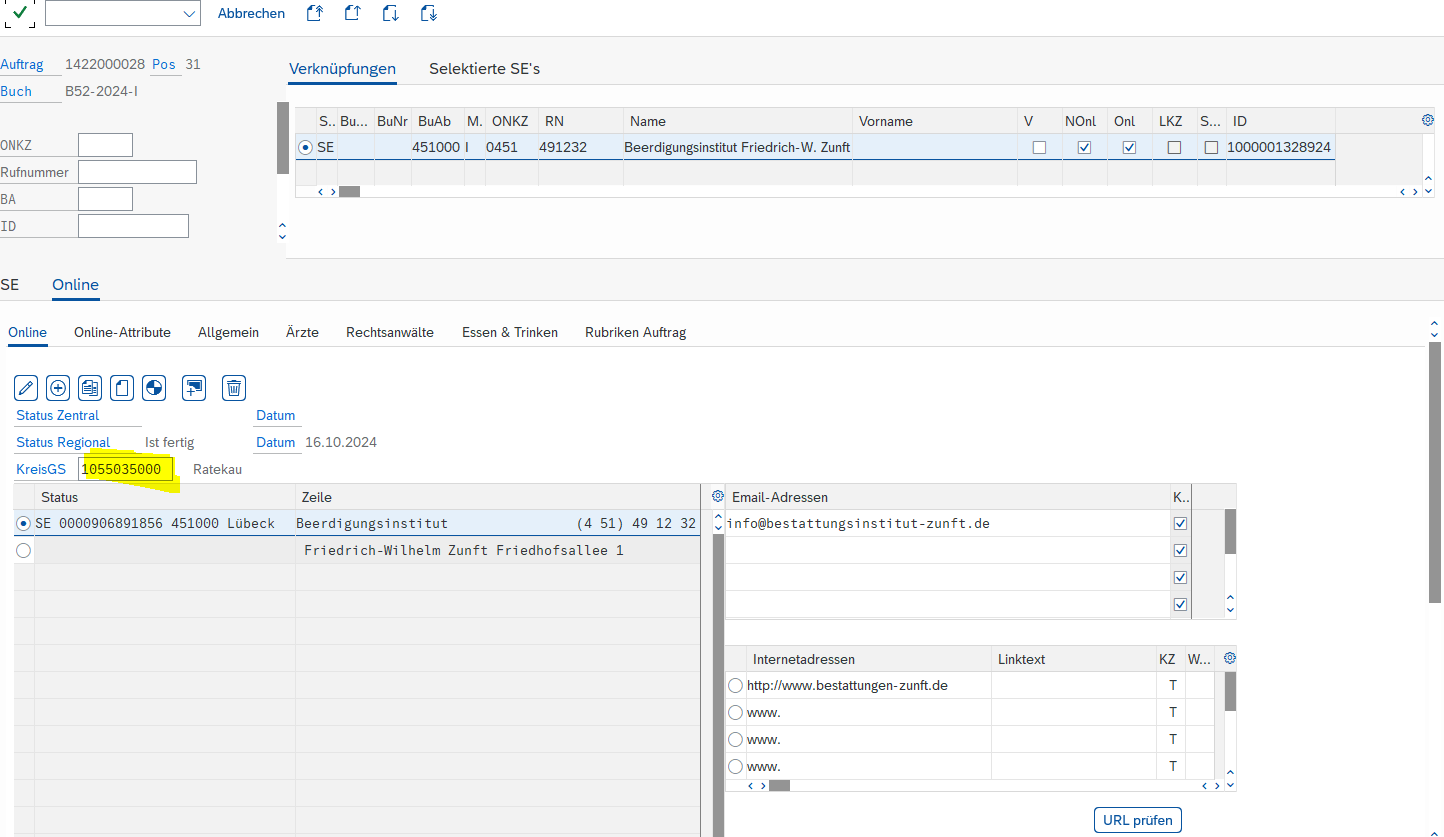Click up arrow below ID search field

coord(282,226)
